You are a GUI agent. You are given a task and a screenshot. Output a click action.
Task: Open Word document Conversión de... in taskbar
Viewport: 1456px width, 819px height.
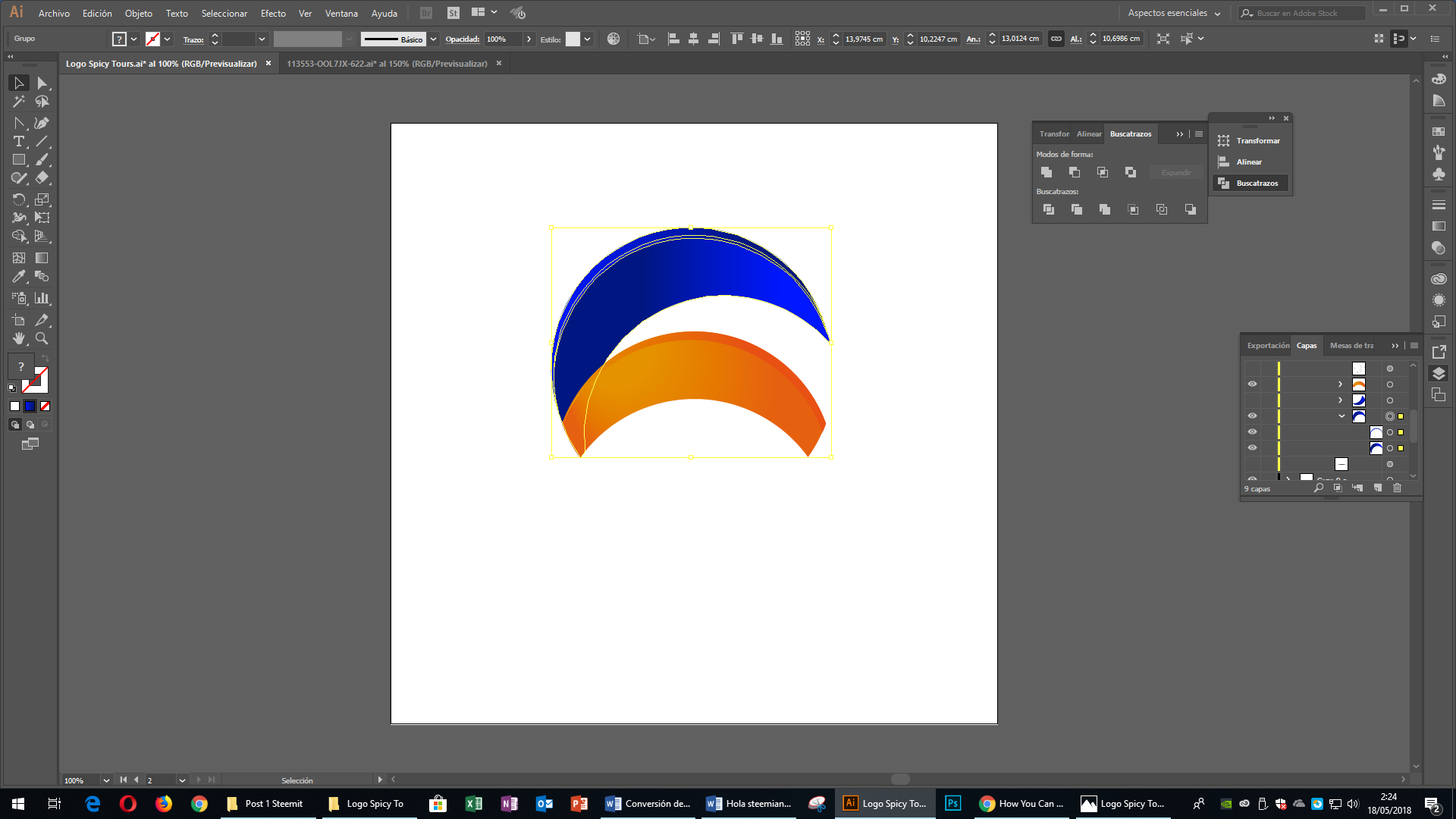pyautogui.click(x=648, y=803)
